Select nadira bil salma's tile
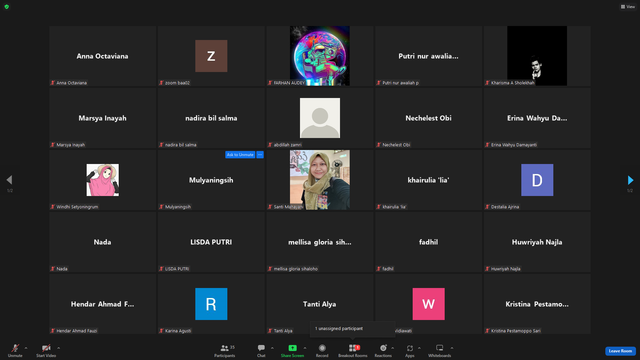Viewport: 640px width, 360px height. [x=211, y=118]
